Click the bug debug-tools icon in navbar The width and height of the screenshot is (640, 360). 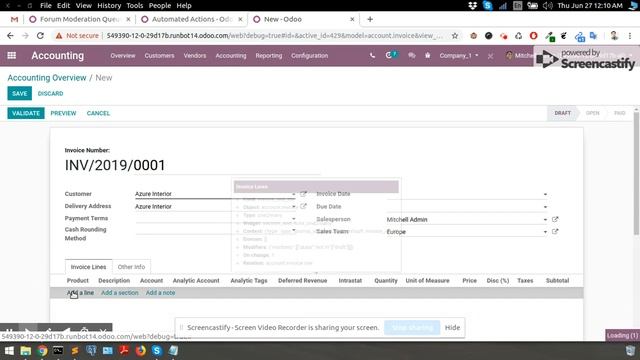[427, 56]
